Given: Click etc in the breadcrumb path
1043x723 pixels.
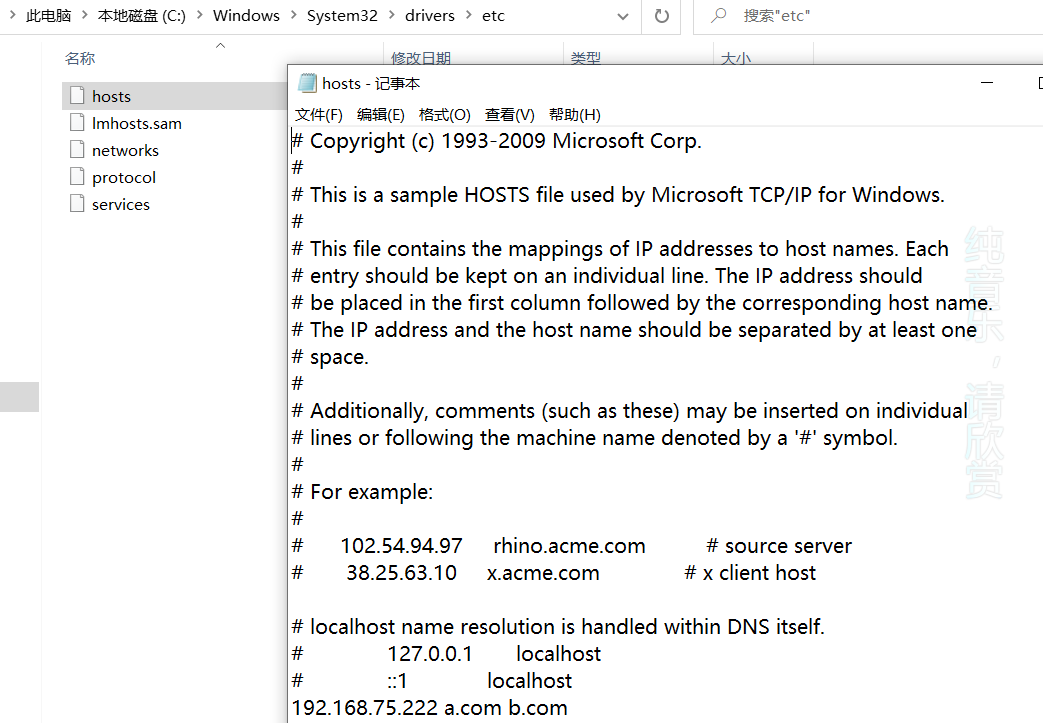Looking at the screenshot, I should point(494,15).
